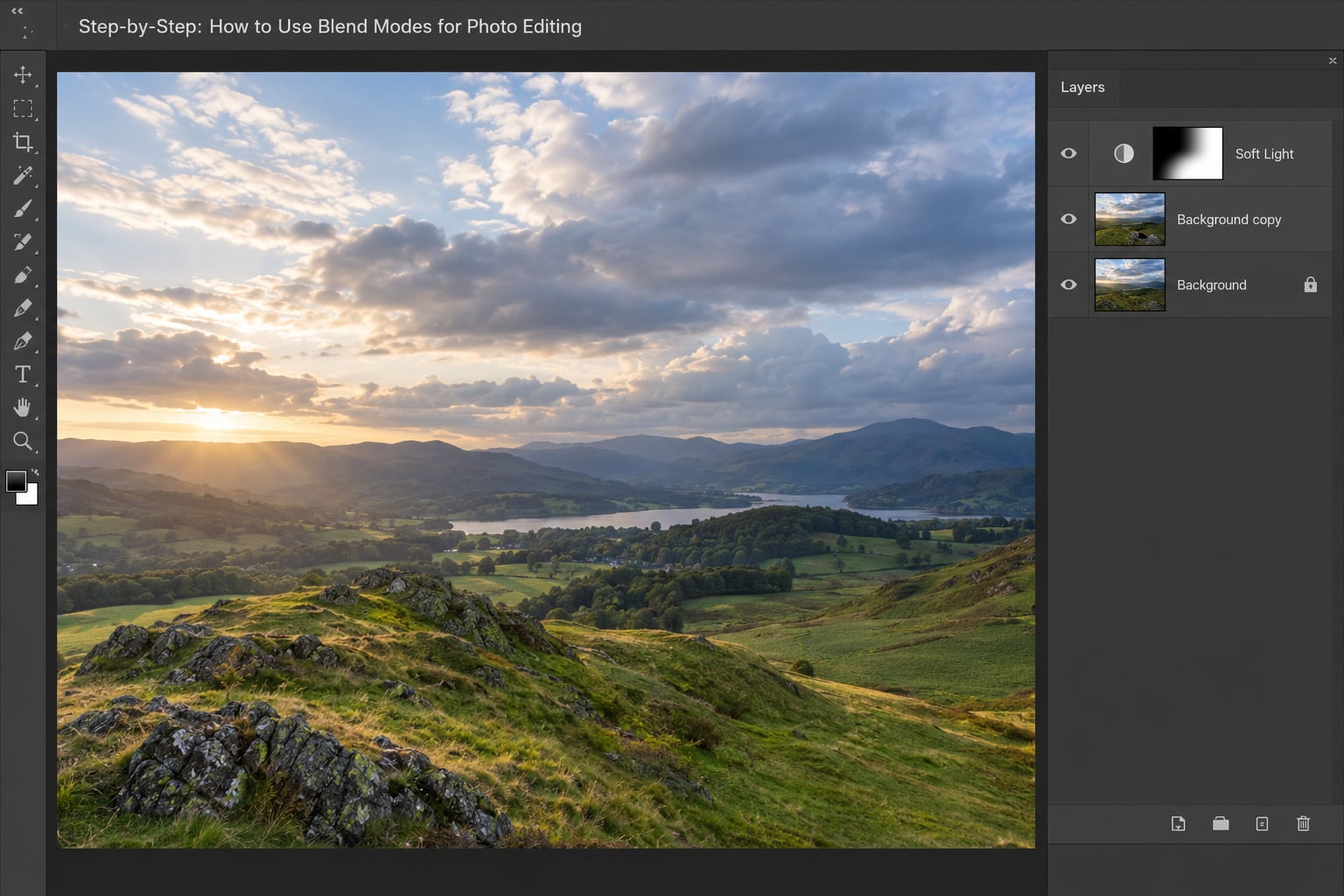This screenshot has height=896, width=1344.
Task: Select the Background layer name
Action: pos(1211,285)
